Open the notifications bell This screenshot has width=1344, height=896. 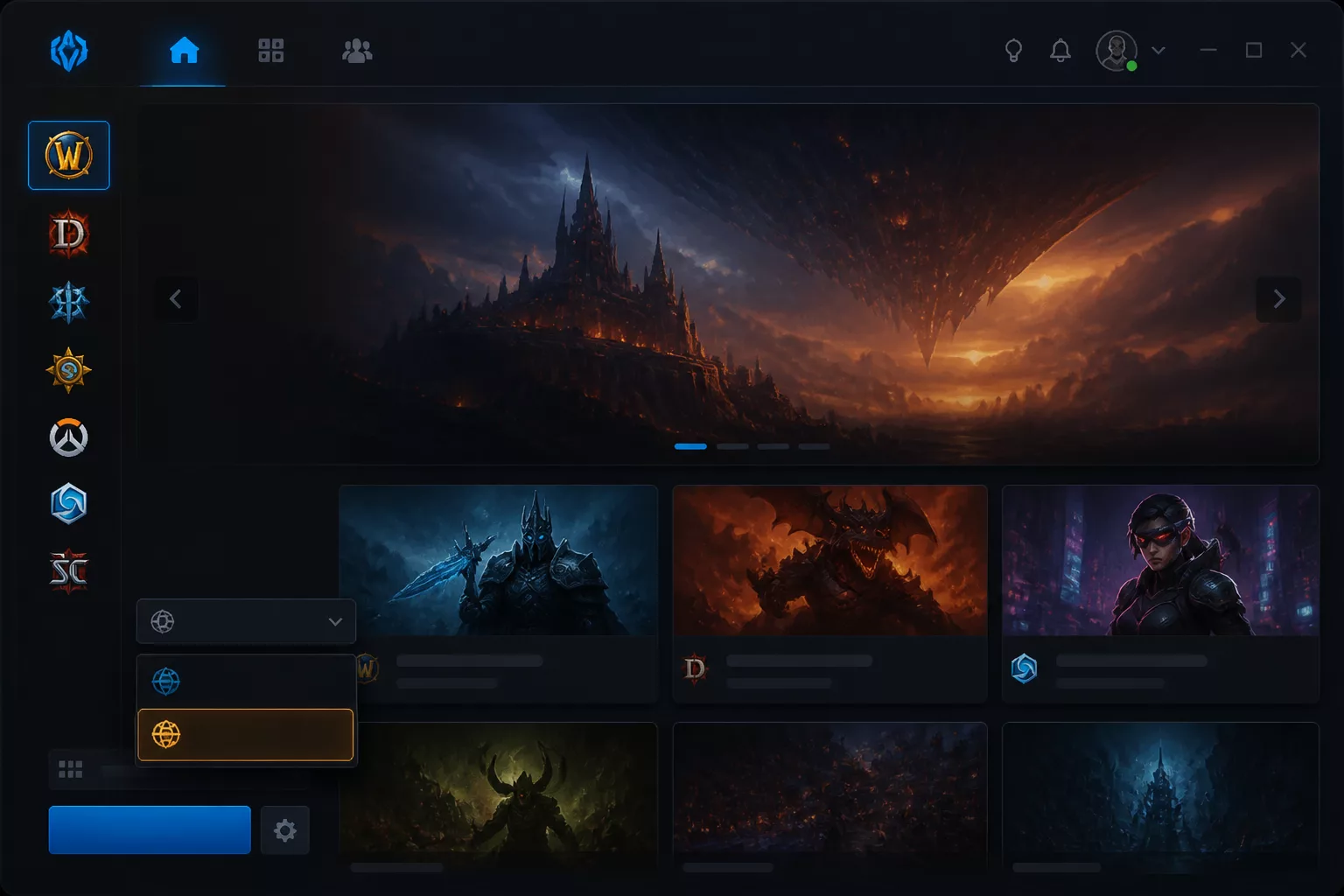coord(1060,51)
